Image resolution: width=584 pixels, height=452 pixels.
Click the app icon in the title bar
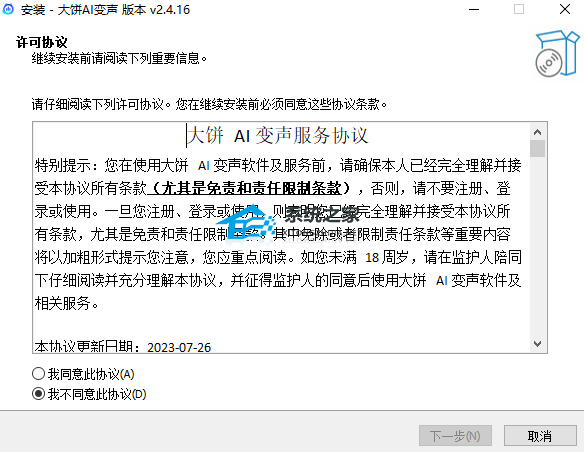click(8, 9)
